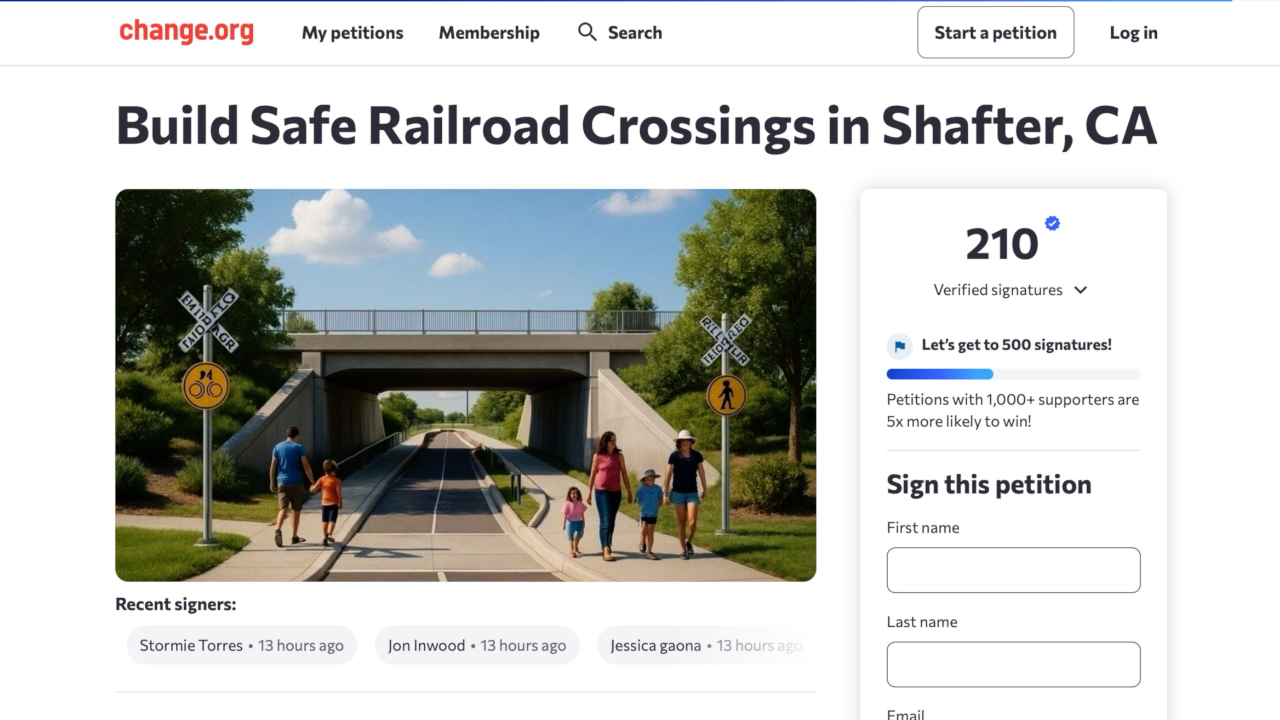Open the My petitions menu item
The image size is (1280, 720).
click(352, 33)
